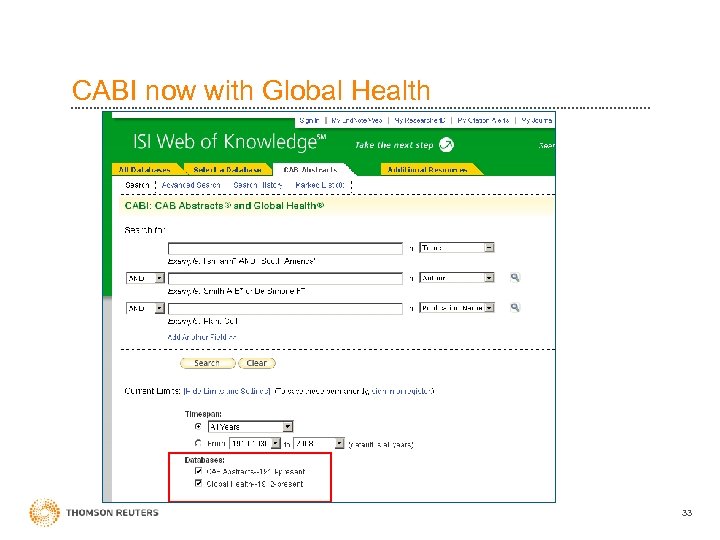Open the AND operator dropdown on the Author row
This screenshot has width=720, height=540.
[x=145, y=278]
